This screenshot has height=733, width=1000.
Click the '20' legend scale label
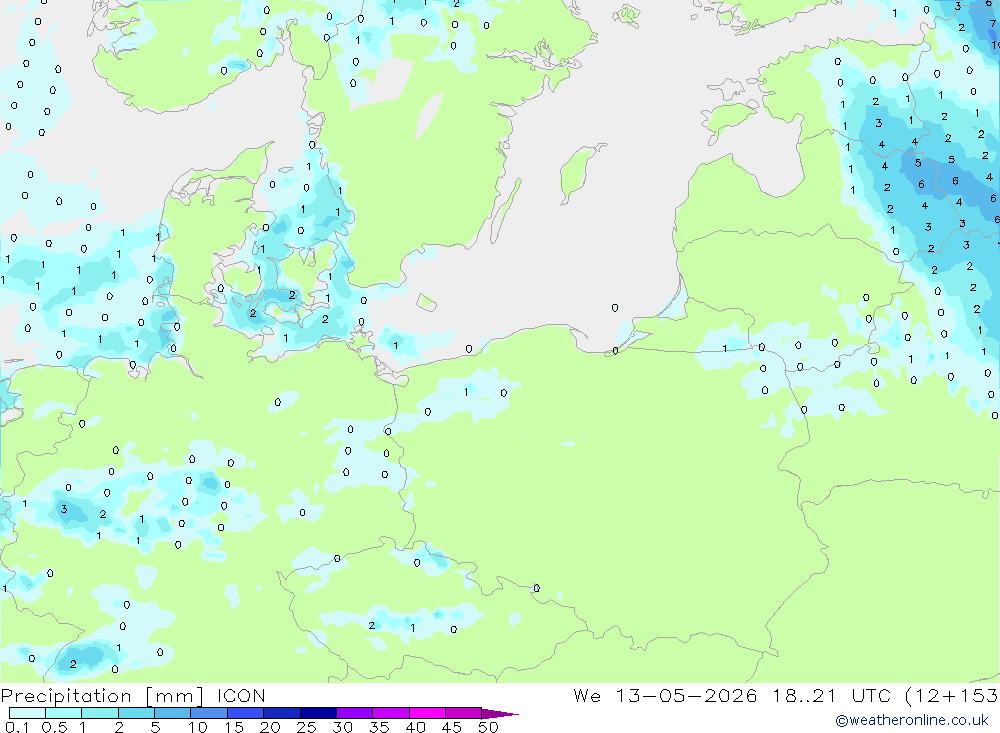click(x=270, y=727)
